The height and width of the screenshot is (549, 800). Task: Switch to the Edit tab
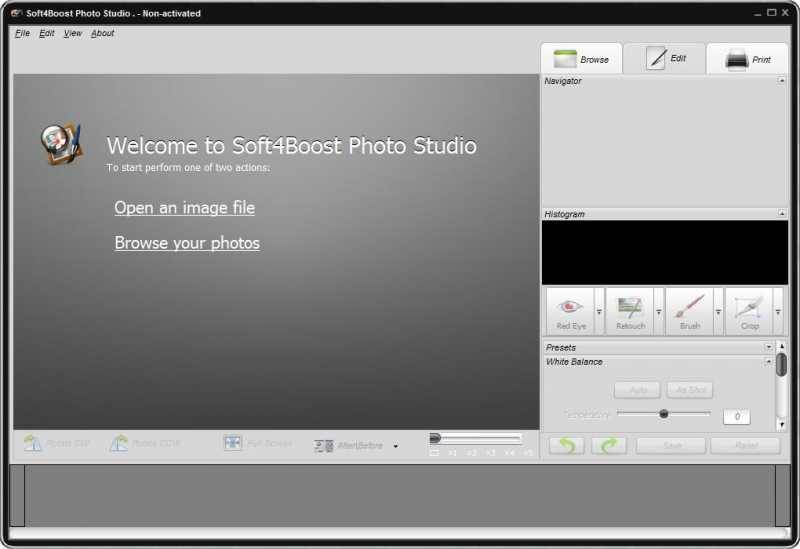[665, 59]
